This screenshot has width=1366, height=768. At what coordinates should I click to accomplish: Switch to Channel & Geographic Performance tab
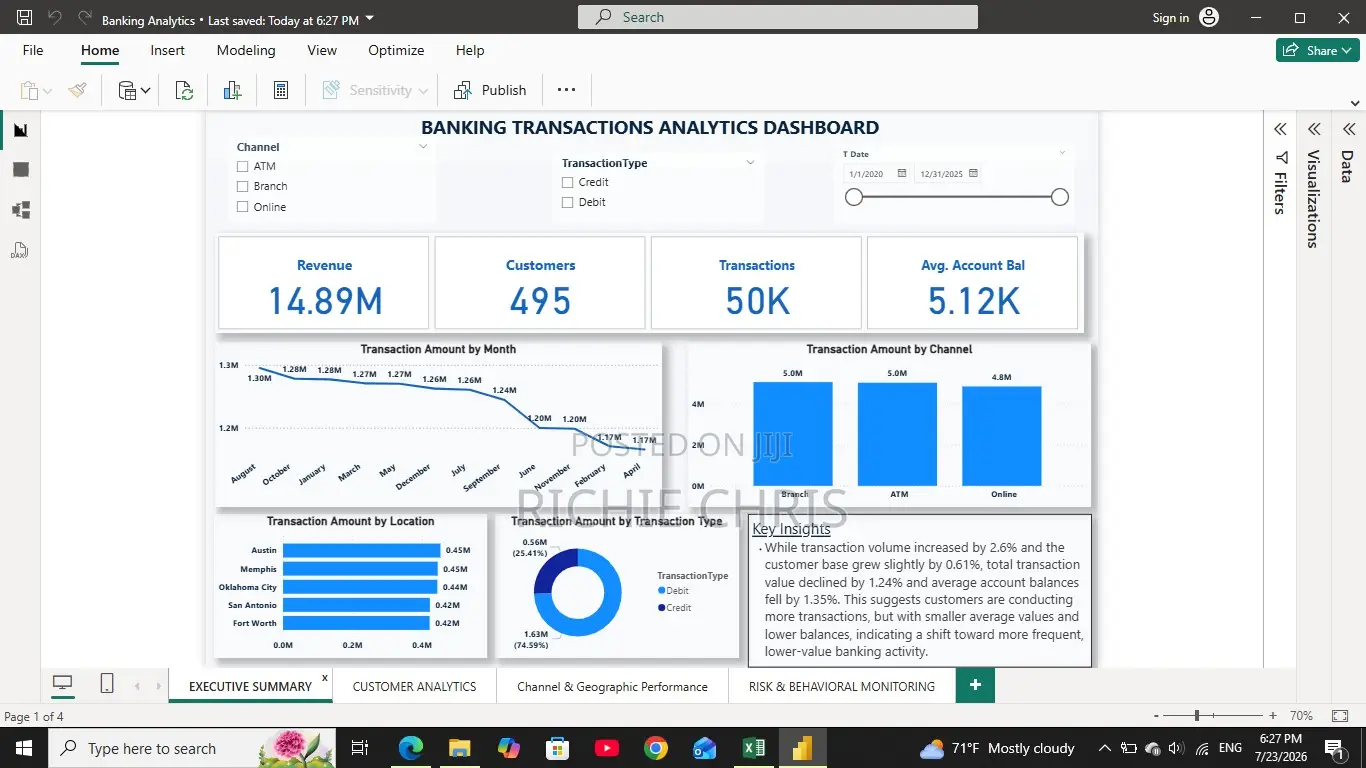[612, 686]
